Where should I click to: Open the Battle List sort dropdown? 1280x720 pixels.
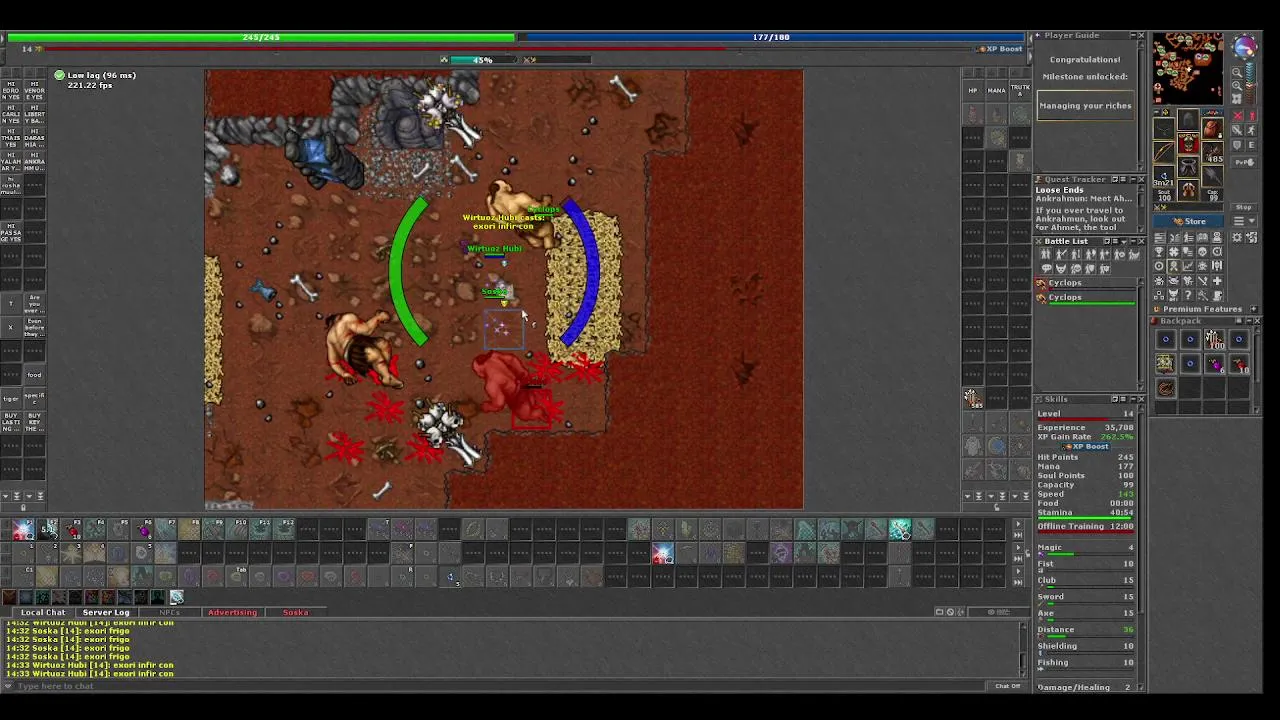point(1124,241)
